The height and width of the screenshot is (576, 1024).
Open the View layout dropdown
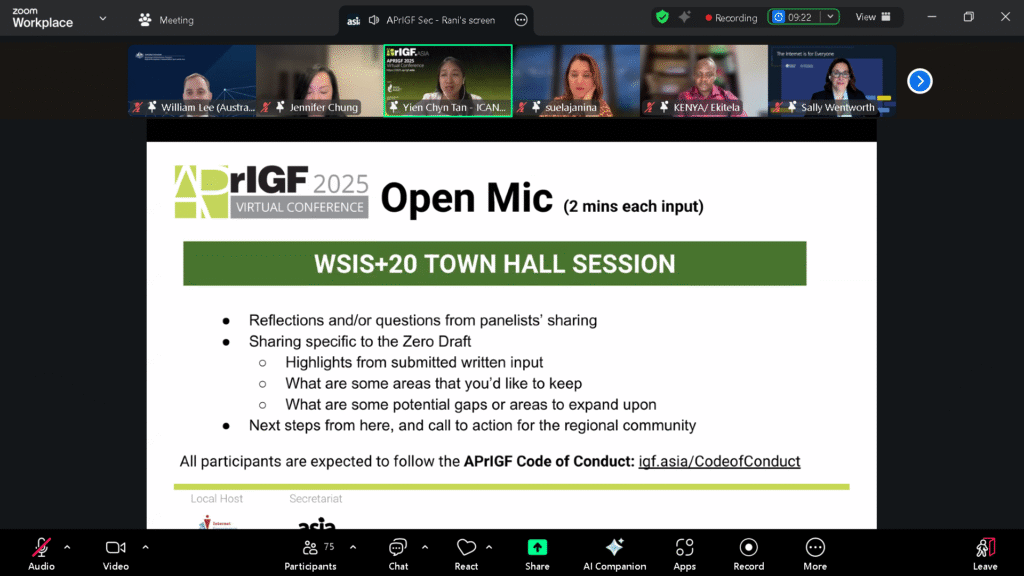[872, 17]
